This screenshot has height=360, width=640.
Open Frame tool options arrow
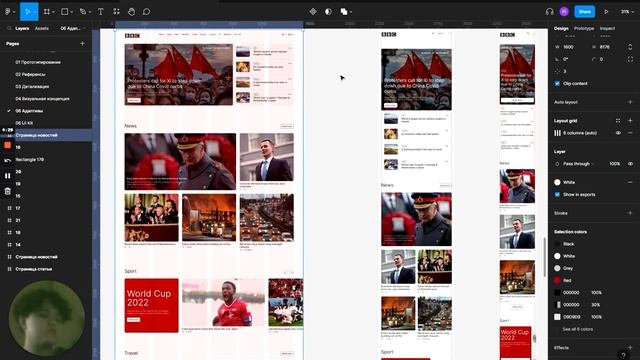point(53,12)
